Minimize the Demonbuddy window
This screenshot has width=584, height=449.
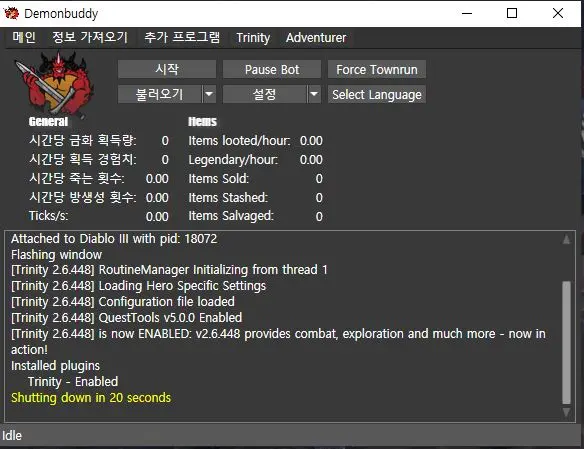(467, 13)
